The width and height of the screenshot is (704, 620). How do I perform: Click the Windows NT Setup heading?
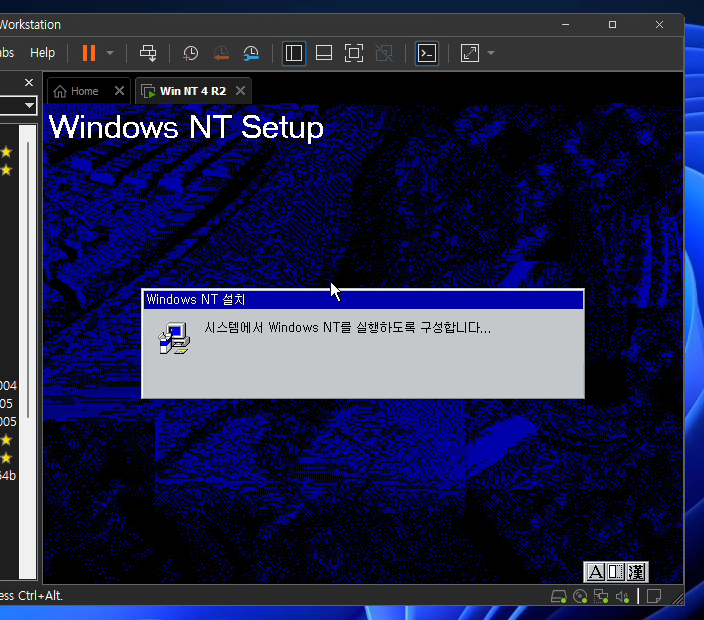coord(186,127)
